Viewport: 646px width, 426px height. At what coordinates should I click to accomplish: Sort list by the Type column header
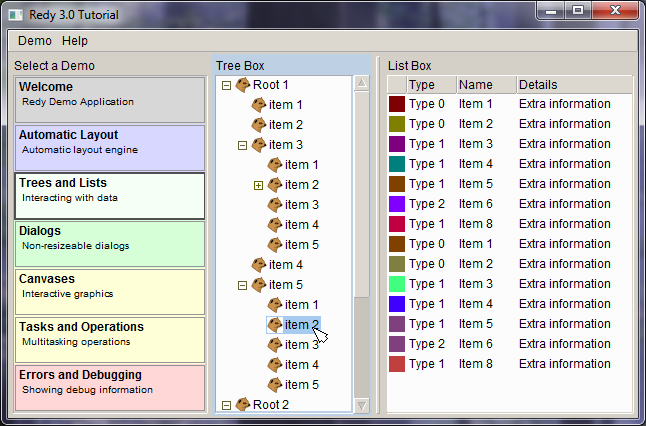coord(431,85)
